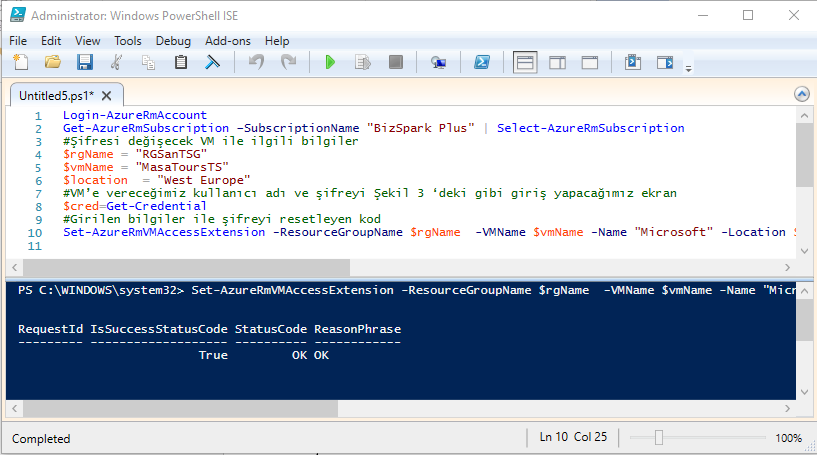
Task: Select the Untitled5.ps1 tab
Action: [56, 96]
